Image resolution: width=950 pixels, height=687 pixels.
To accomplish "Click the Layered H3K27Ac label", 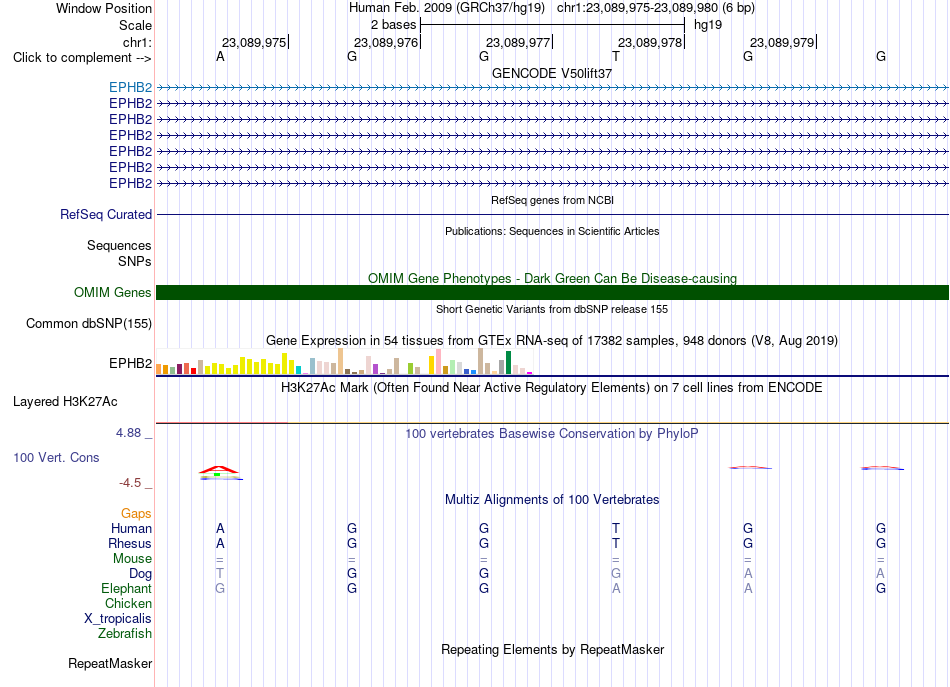I will click(65, 402).
